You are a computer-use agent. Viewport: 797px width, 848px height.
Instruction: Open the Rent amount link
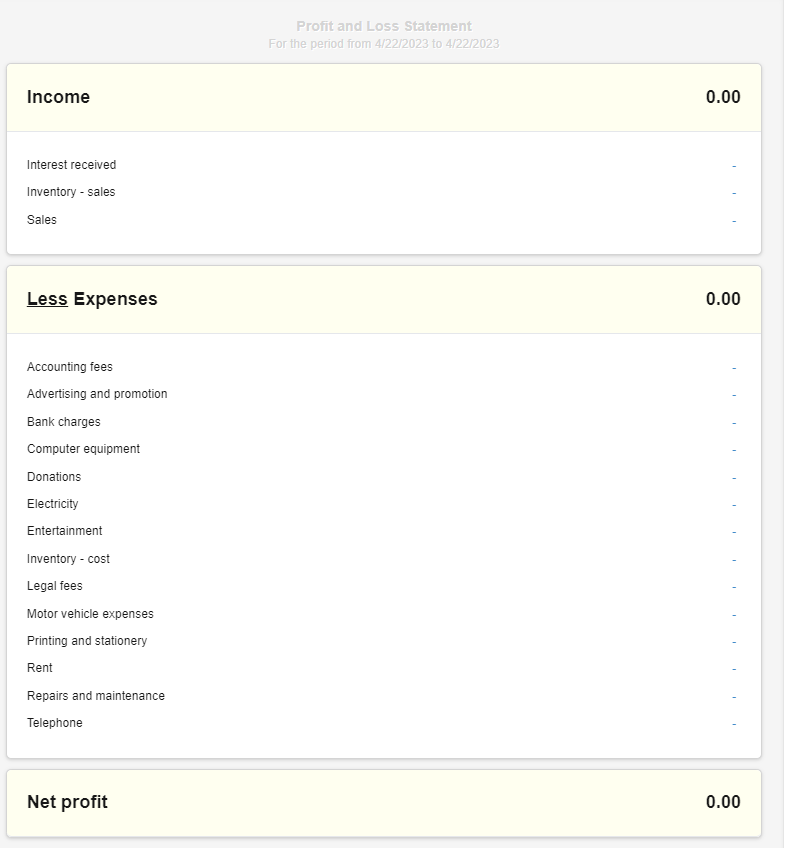tap(734, 670)
